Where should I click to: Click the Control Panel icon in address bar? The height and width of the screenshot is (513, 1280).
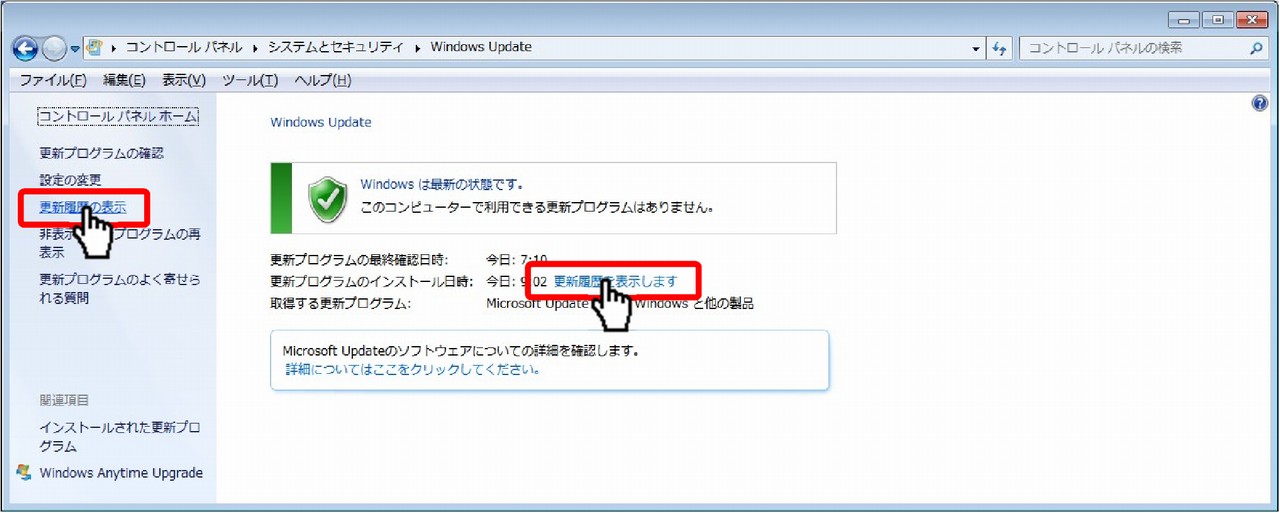[96, 47]
